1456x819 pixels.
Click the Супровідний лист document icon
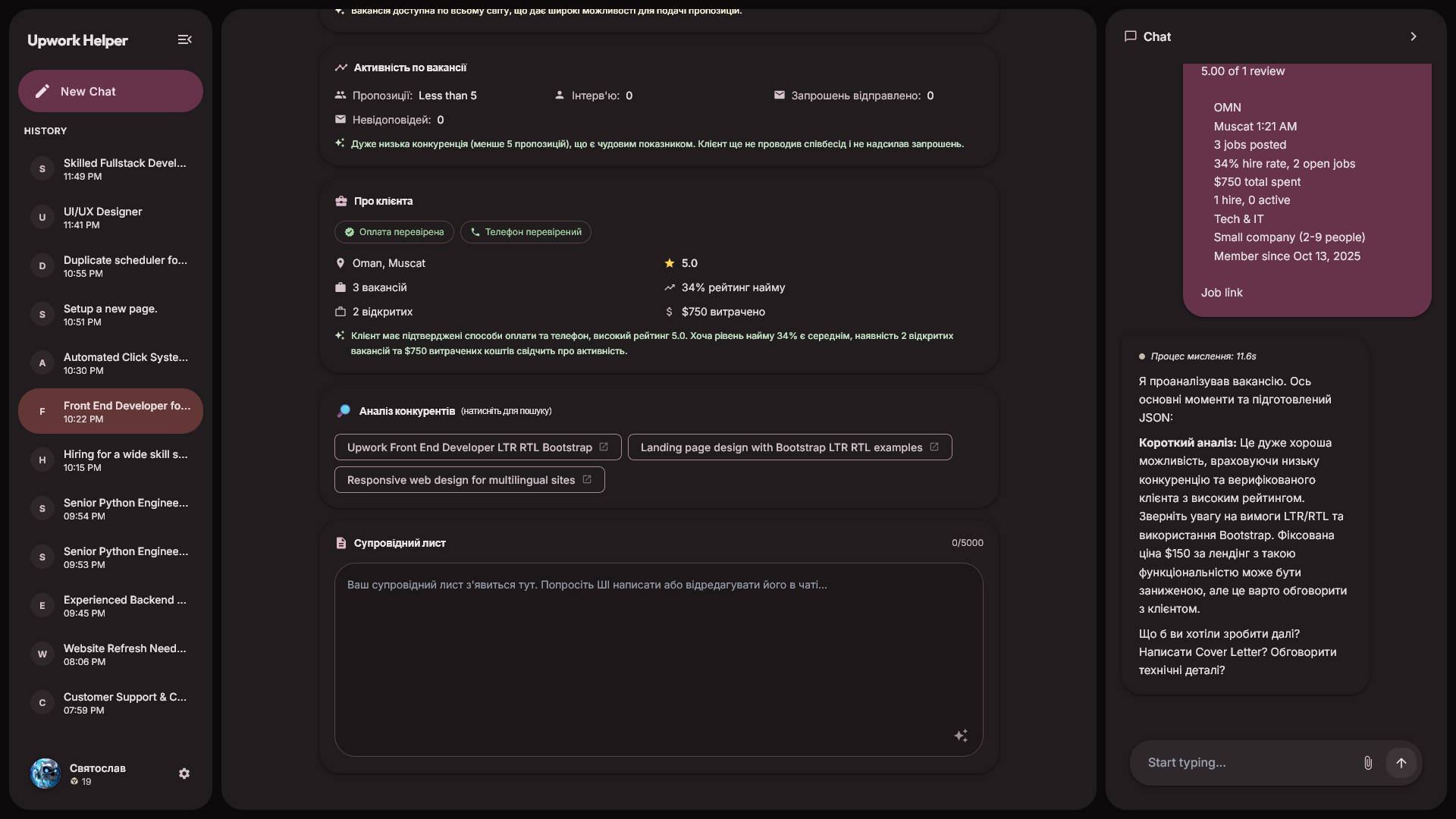click(340, 543)
